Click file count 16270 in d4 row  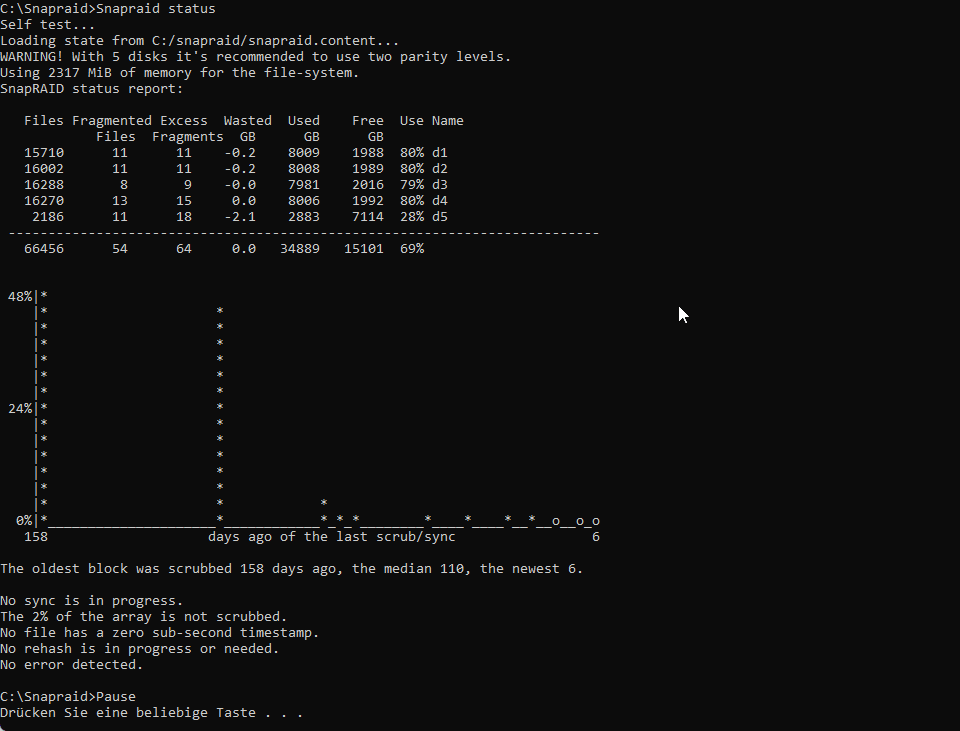click(44, 200)
